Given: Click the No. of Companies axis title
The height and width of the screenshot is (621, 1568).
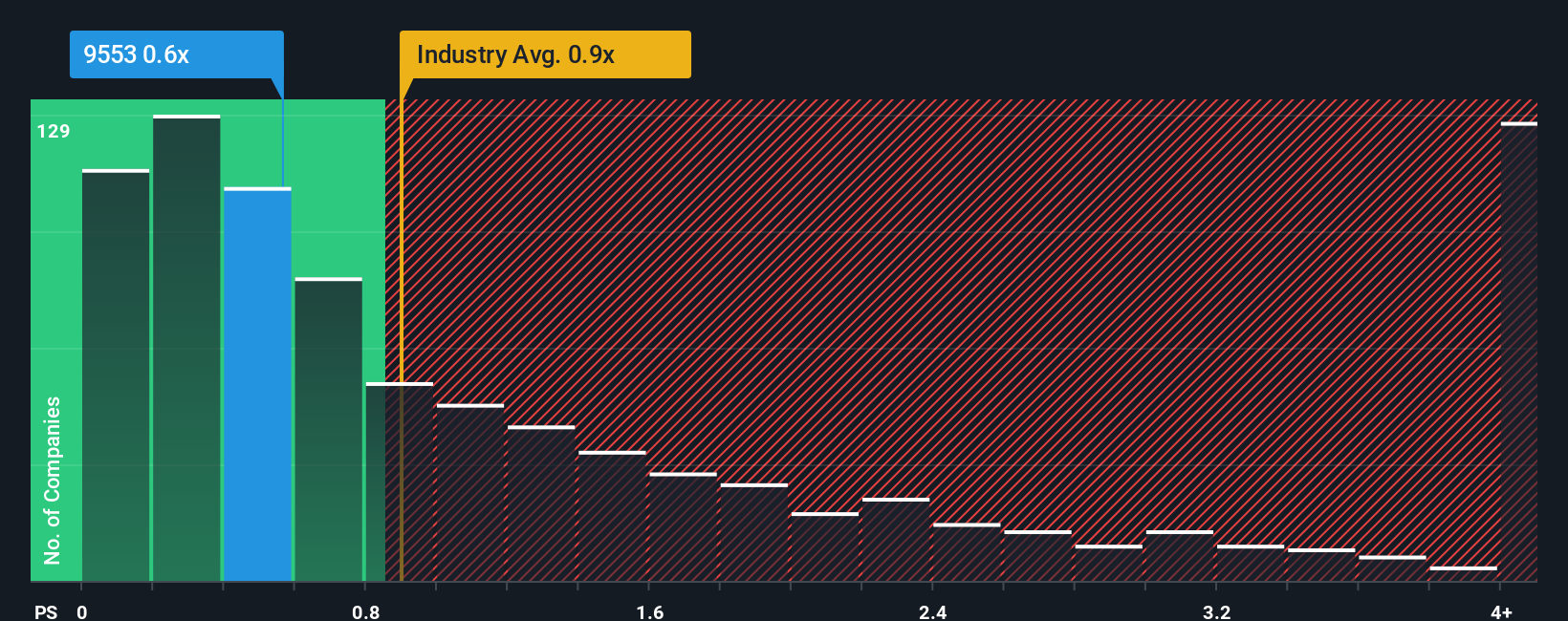Looking at the screenshot, I should (x=53, y=481).
